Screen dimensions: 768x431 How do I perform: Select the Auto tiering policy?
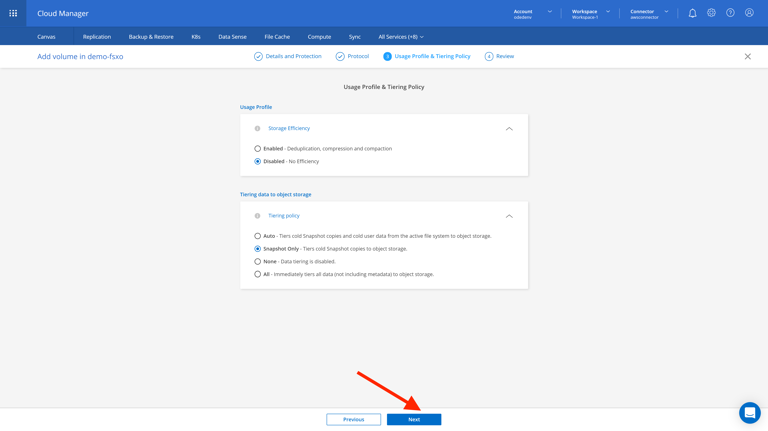(258, 236)
